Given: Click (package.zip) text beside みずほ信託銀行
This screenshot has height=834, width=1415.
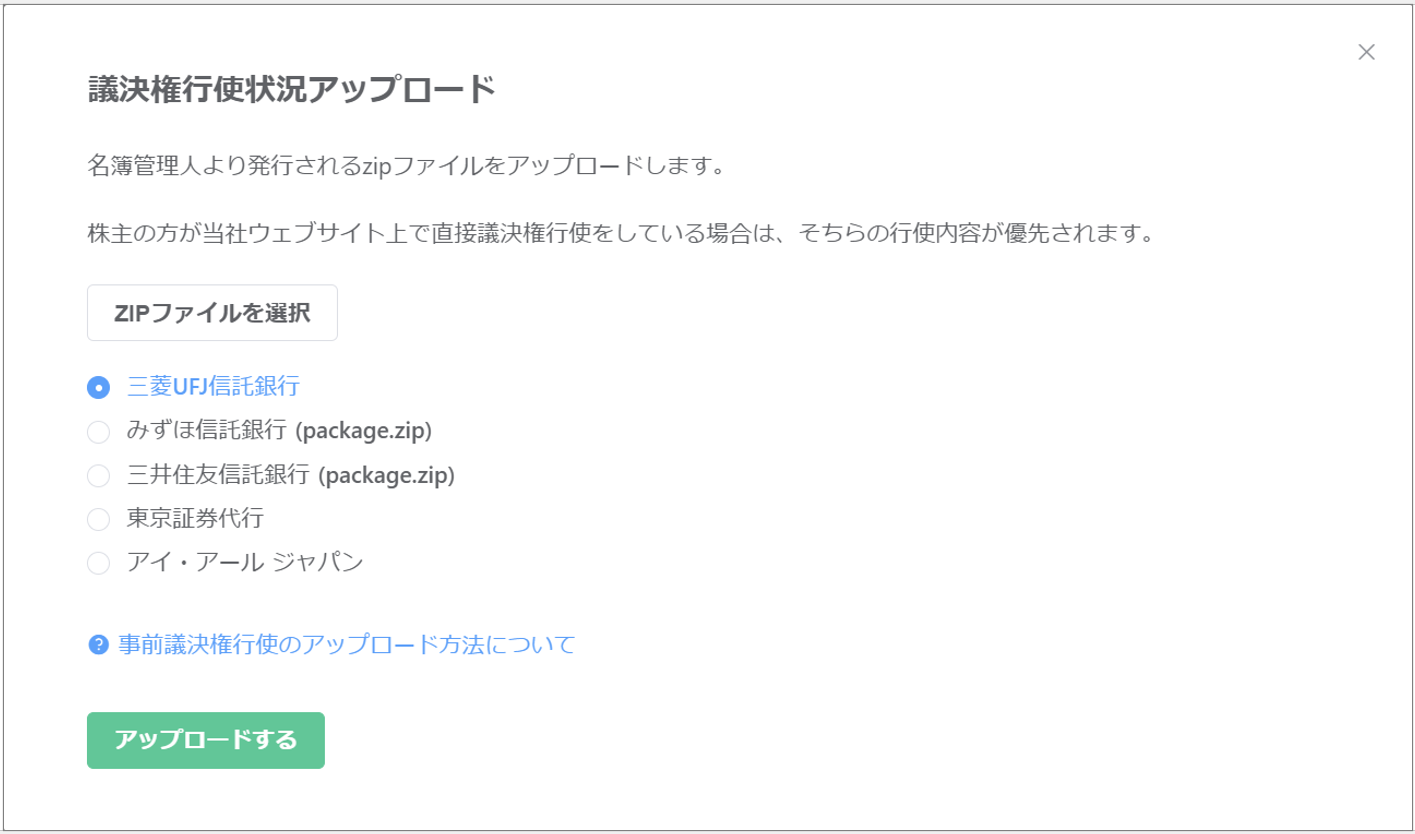Looking at the screenshot, I should 365,431.
